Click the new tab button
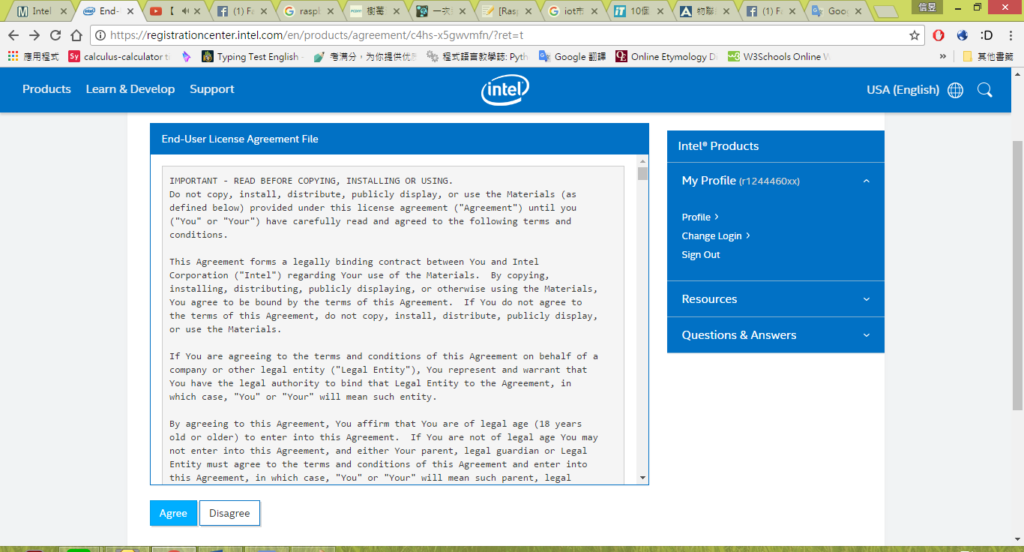 point(885,11)
